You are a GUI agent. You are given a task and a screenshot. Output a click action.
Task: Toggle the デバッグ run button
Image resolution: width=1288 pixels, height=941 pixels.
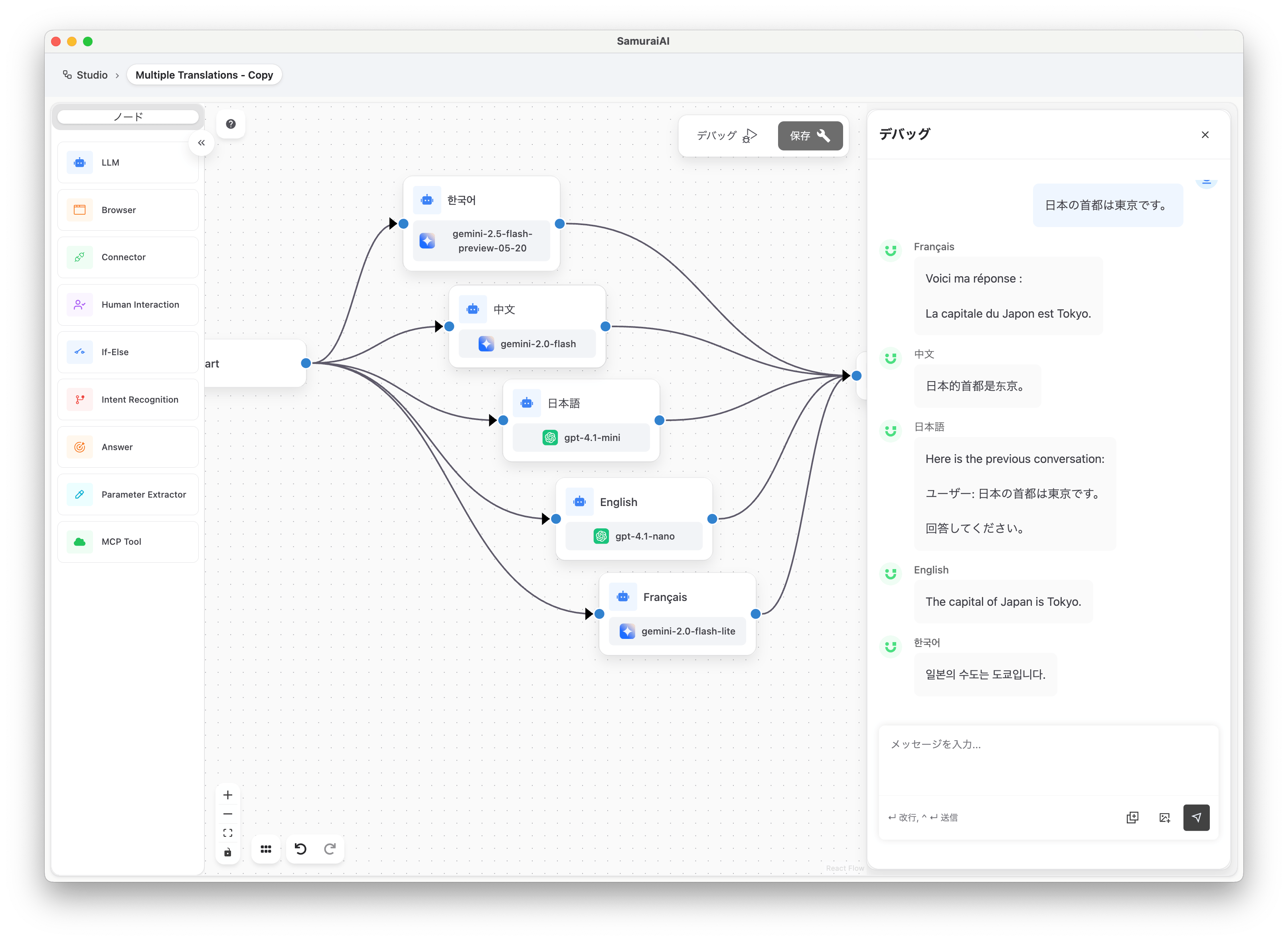pyautogui.click(x=727, y=136)
